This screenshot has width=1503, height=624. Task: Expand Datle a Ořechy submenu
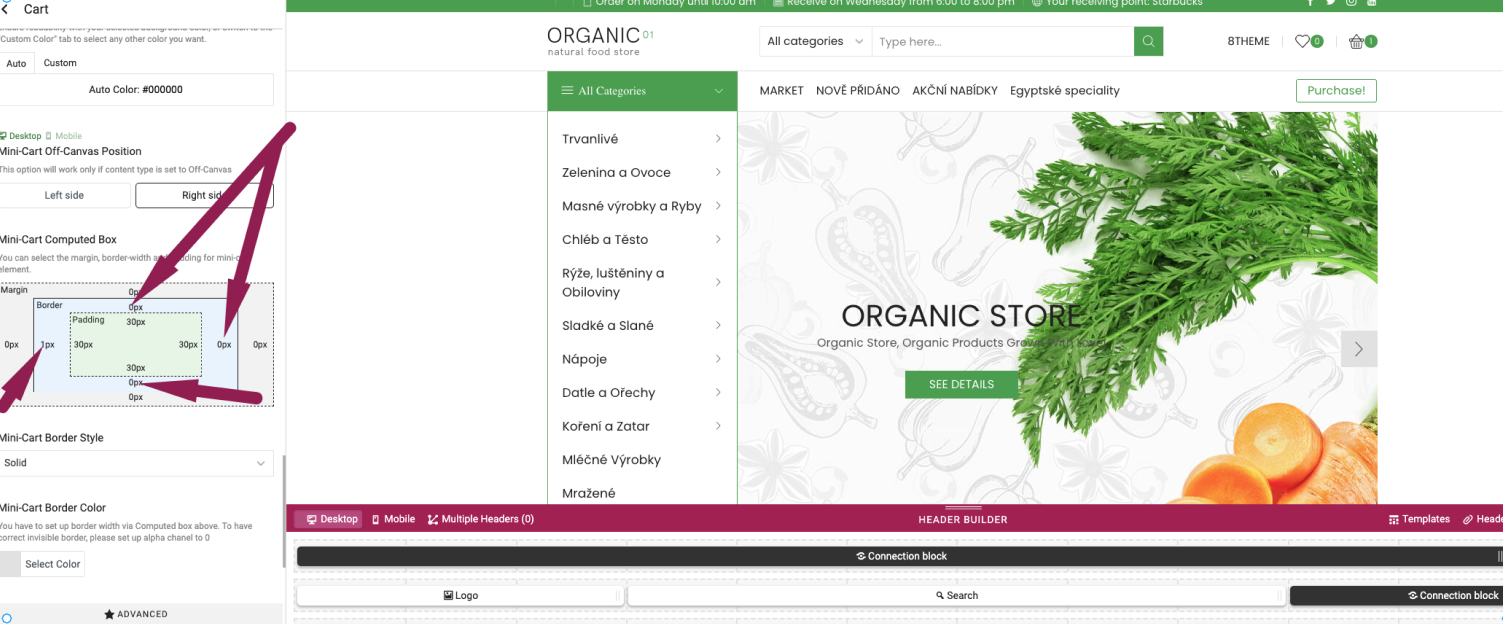[x=718, y=392]
